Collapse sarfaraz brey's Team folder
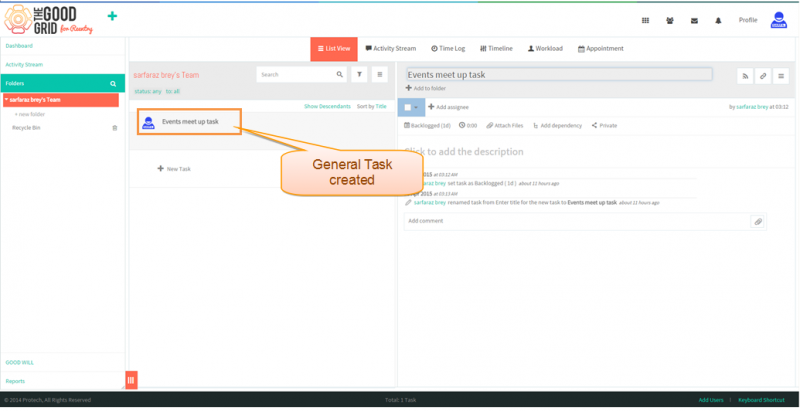The width and height of the screenshot is (800, 411). click(7, 100)
